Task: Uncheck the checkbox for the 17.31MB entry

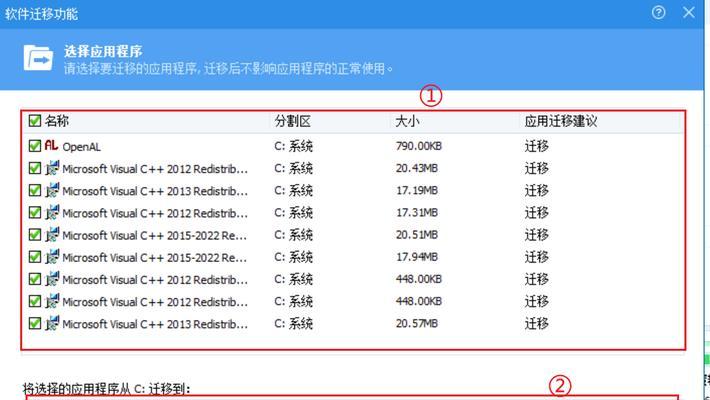Action: [x=35, y=212]
